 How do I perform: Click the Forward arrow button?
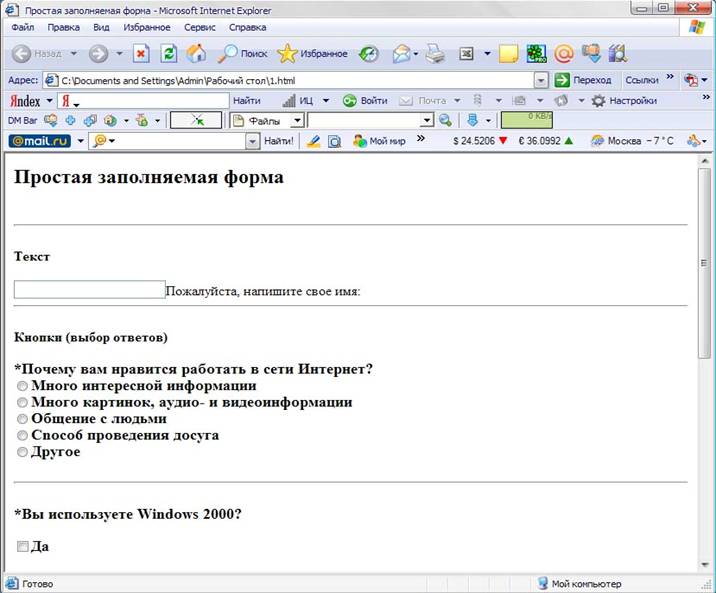tap(98, 54)
